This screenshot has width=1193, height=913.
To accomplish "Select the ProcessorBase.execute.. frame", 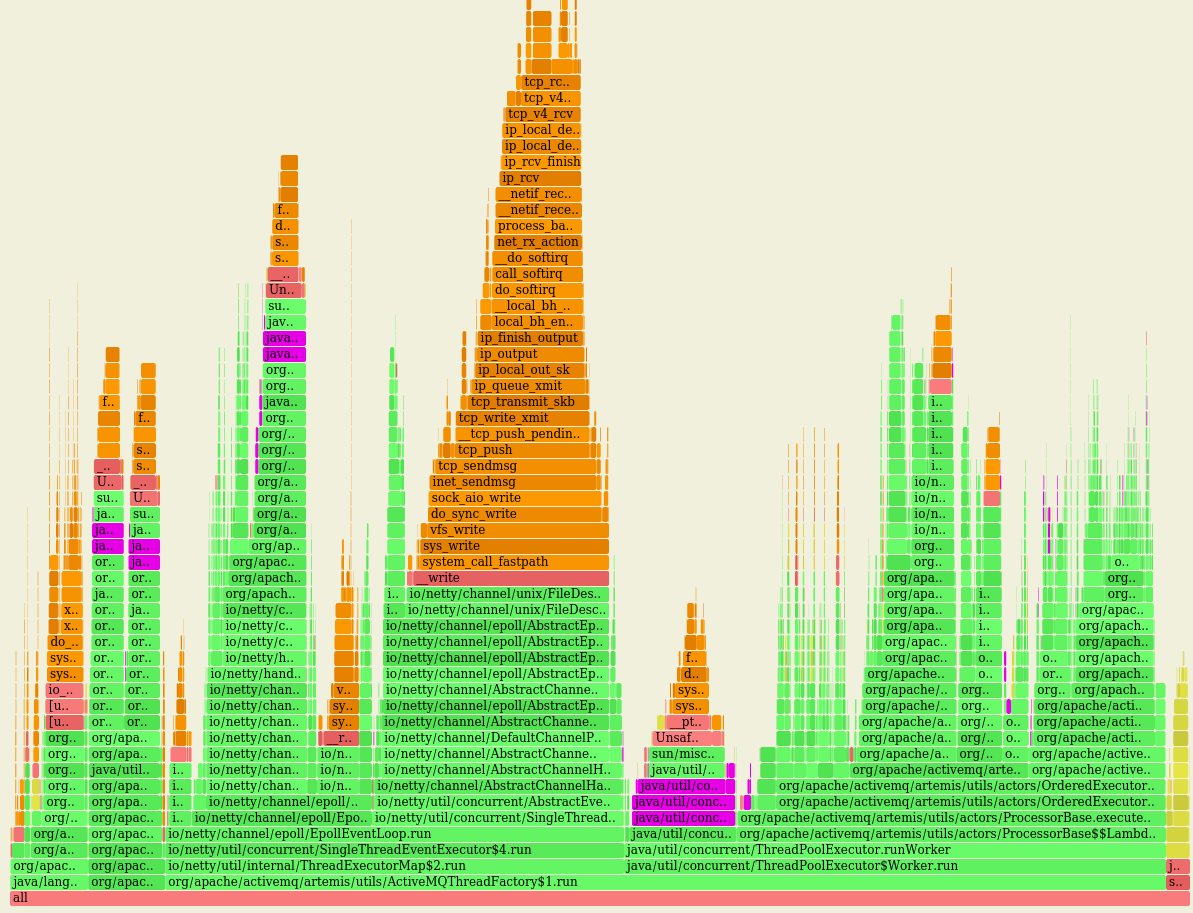I will coord(952,818).
